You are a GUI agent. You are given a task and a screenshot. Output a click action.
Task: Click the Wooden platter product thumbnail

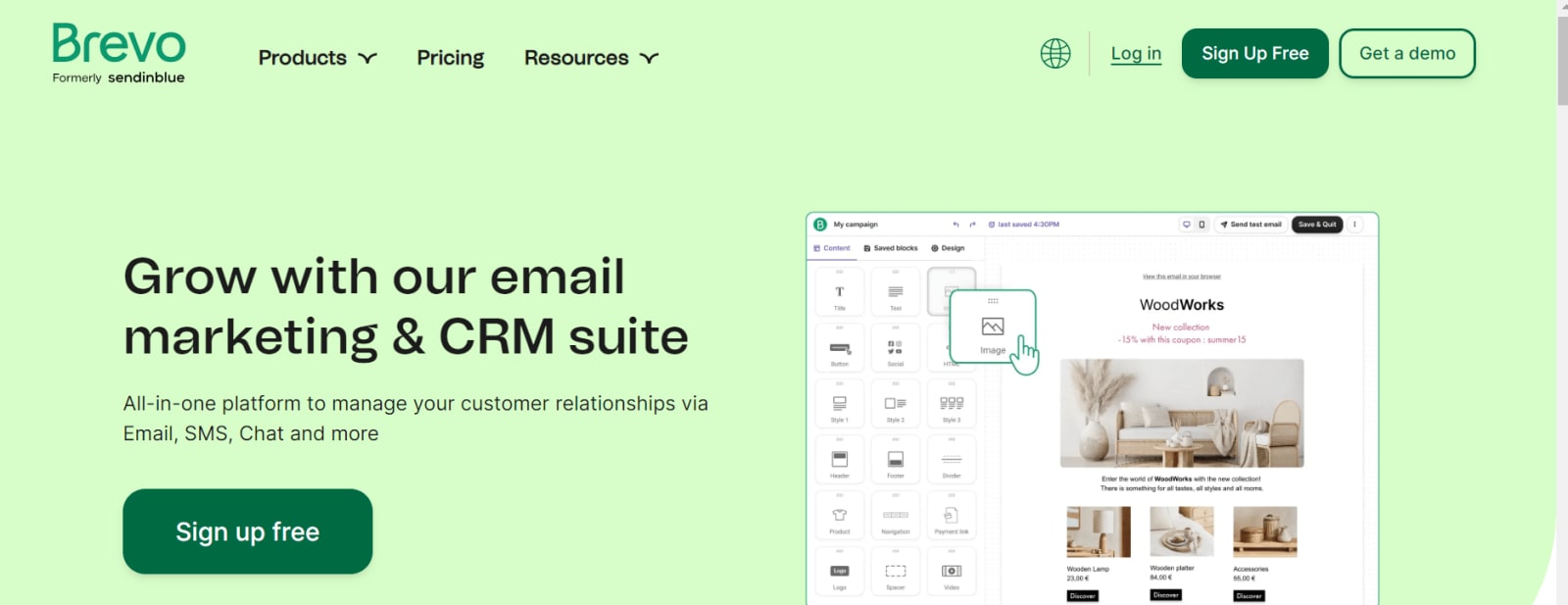point(1182,531)
